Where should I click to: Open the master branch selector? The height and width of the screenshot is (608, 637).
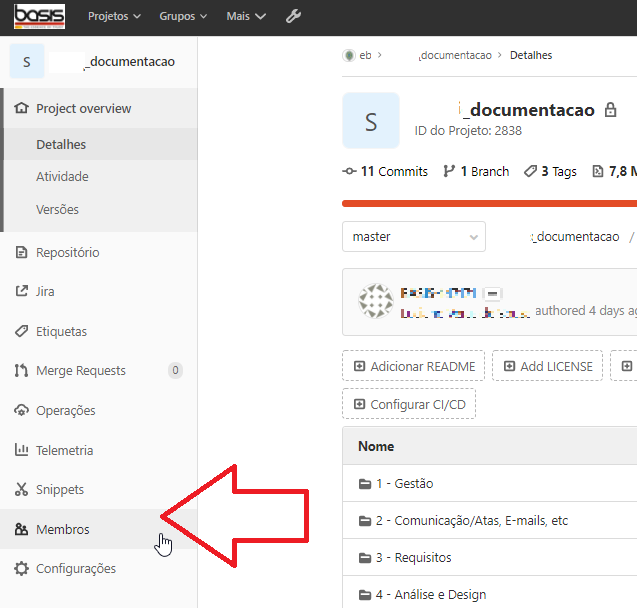pos(413,237)
